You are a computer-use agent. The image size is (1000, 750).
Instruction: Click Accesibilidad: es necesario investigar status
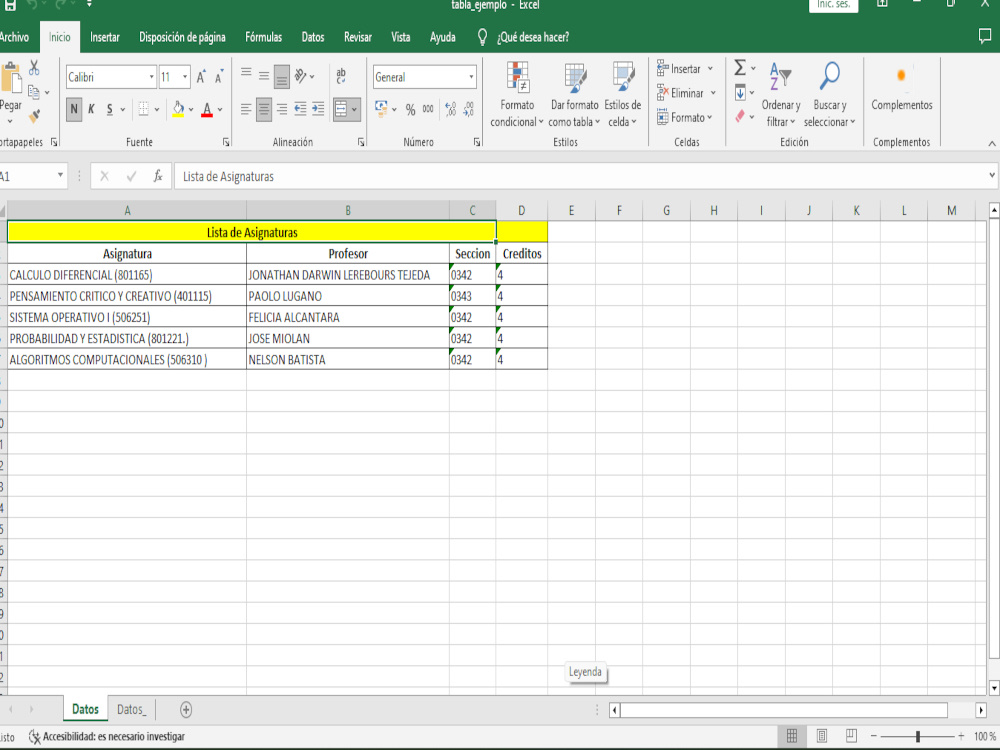point(107,737)
